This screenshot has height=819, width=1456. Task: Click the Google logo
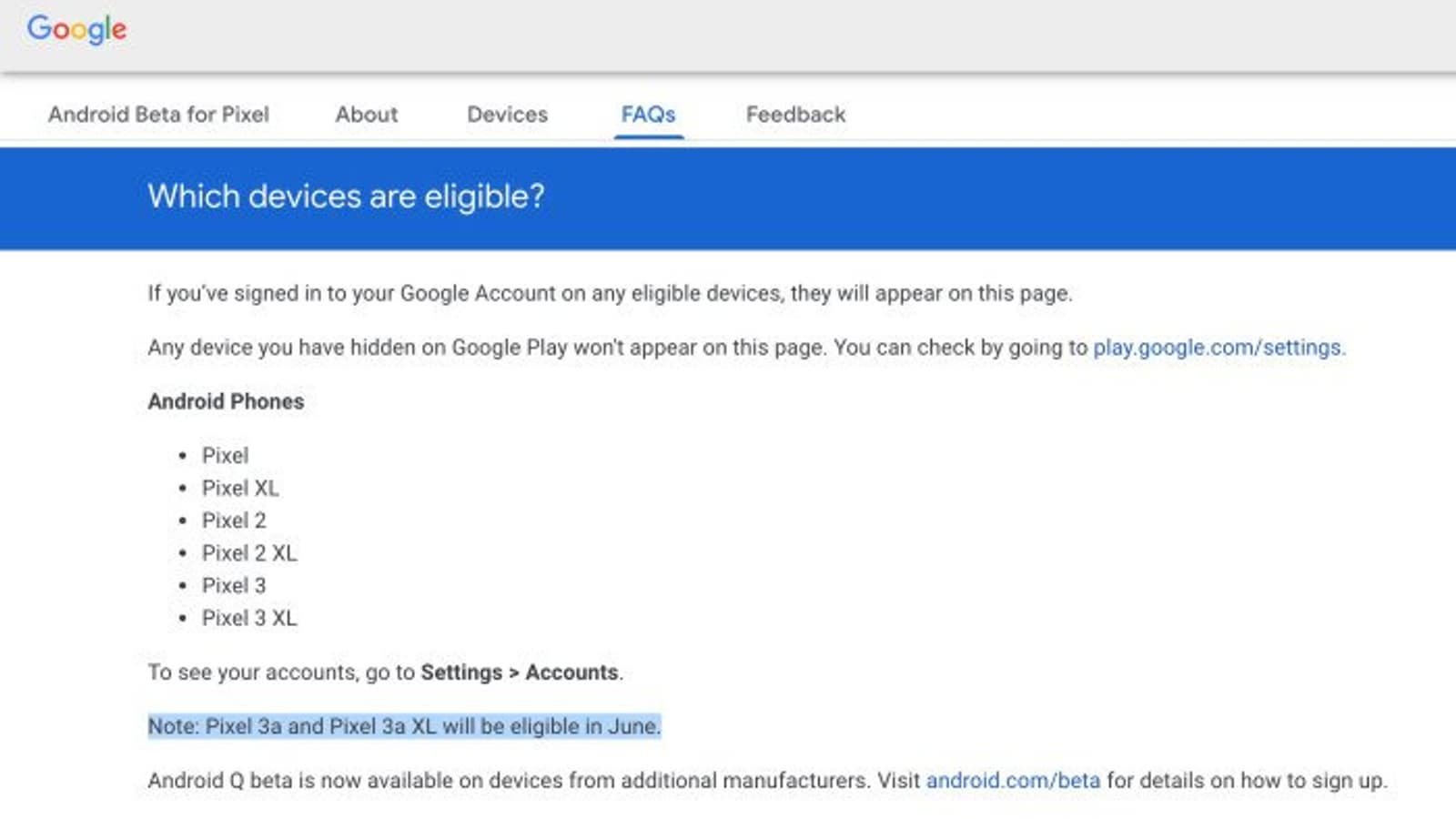(x=76, y=29)
